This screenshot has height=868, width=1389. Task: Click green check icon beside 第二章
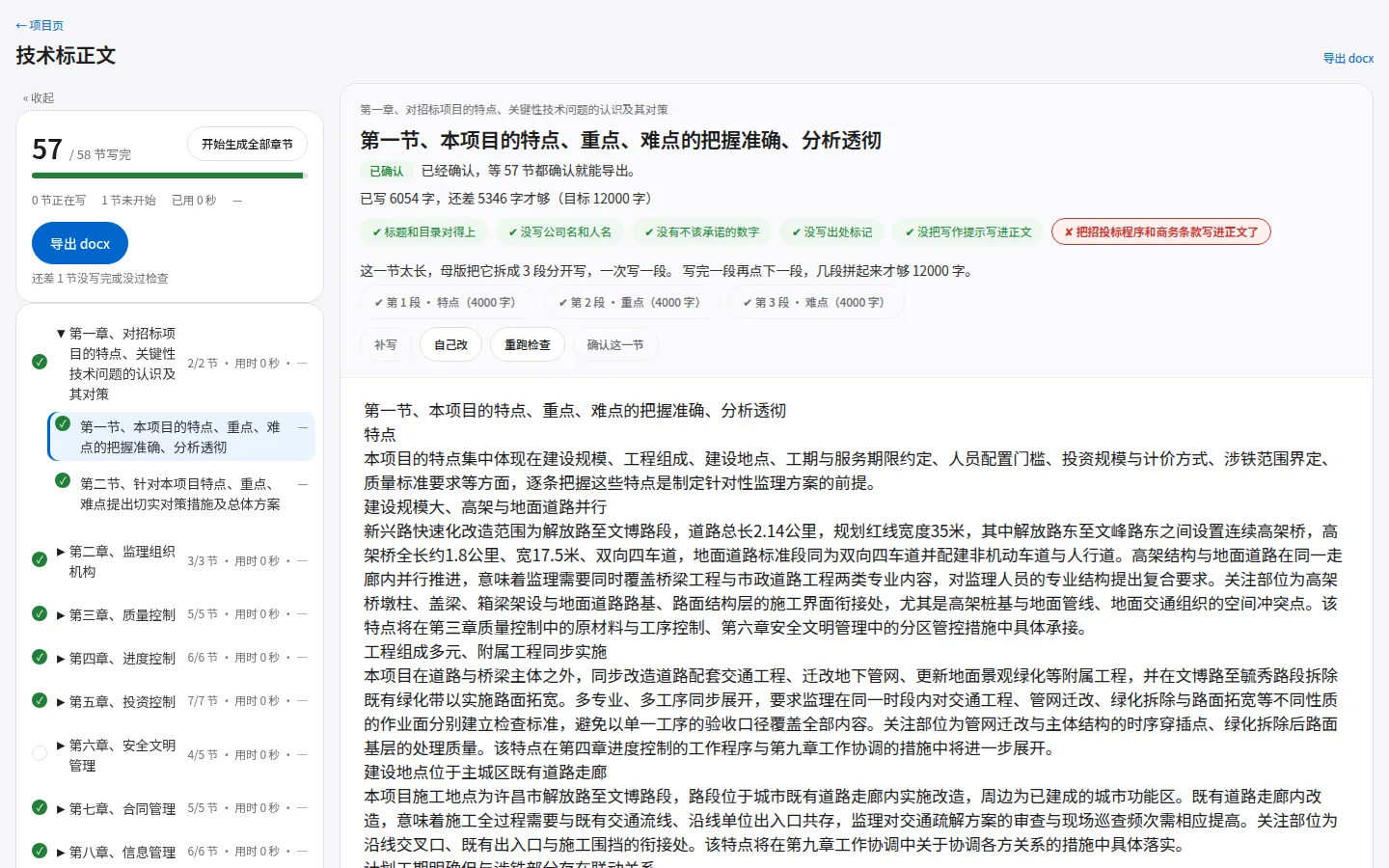click(40, 559)
